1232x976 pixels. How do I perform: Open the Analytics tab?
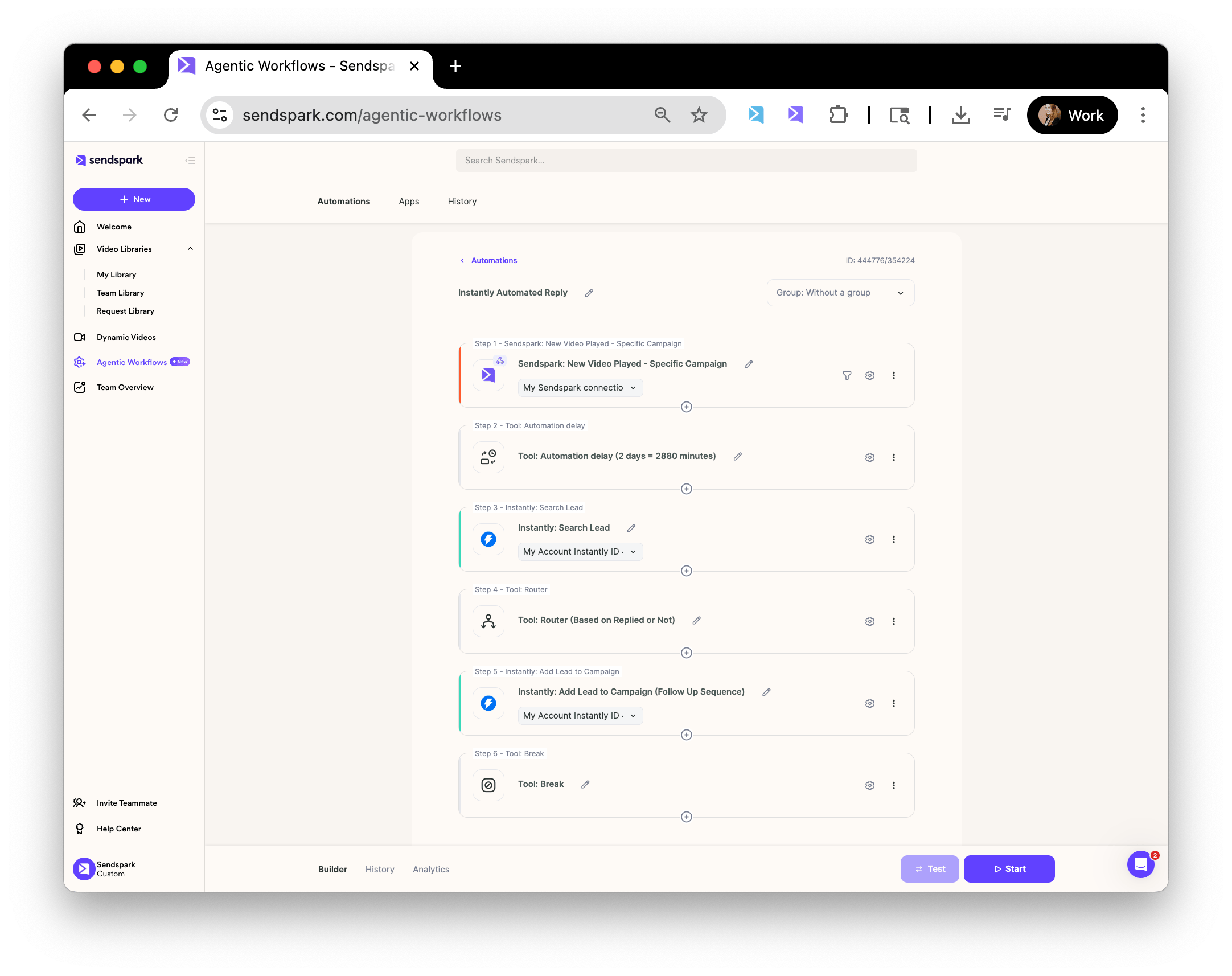(x=430, y=869)
